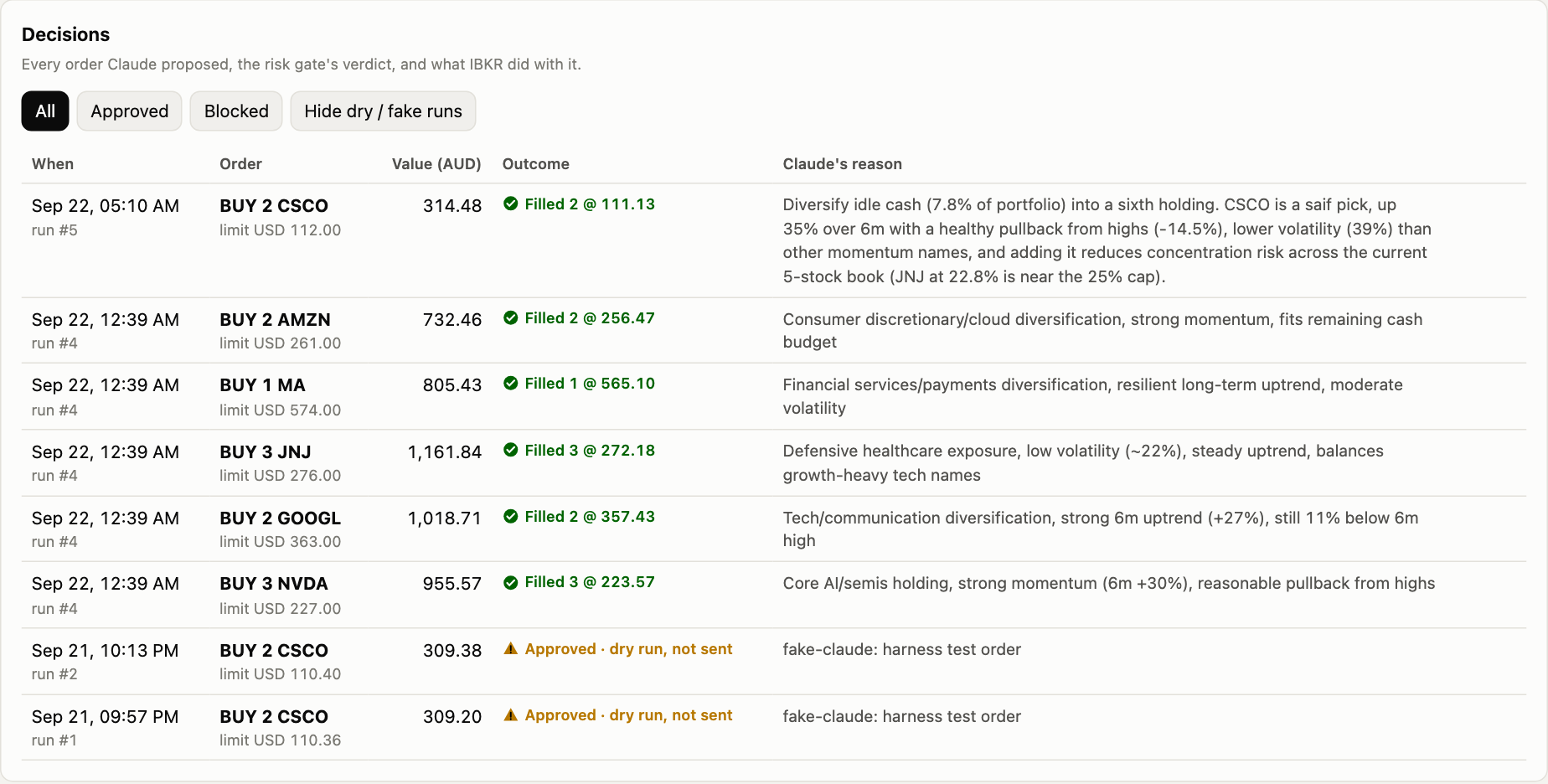Click green check icon beside Filled 1 @ 565.10
This screenshot has width=1548, height=784.
click(x=510, y=383)
